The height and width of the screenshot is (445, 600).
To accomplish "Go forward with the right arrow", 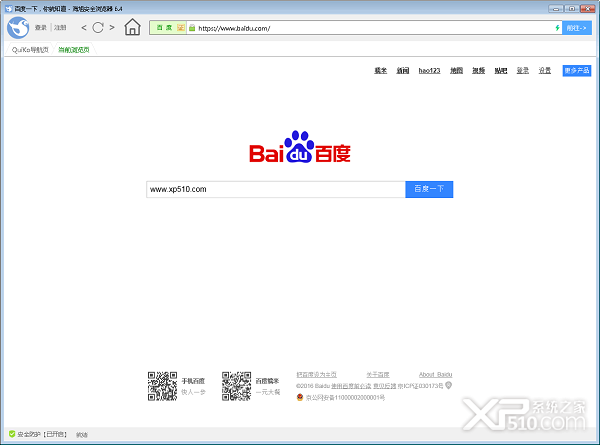I will click(112, 28).
